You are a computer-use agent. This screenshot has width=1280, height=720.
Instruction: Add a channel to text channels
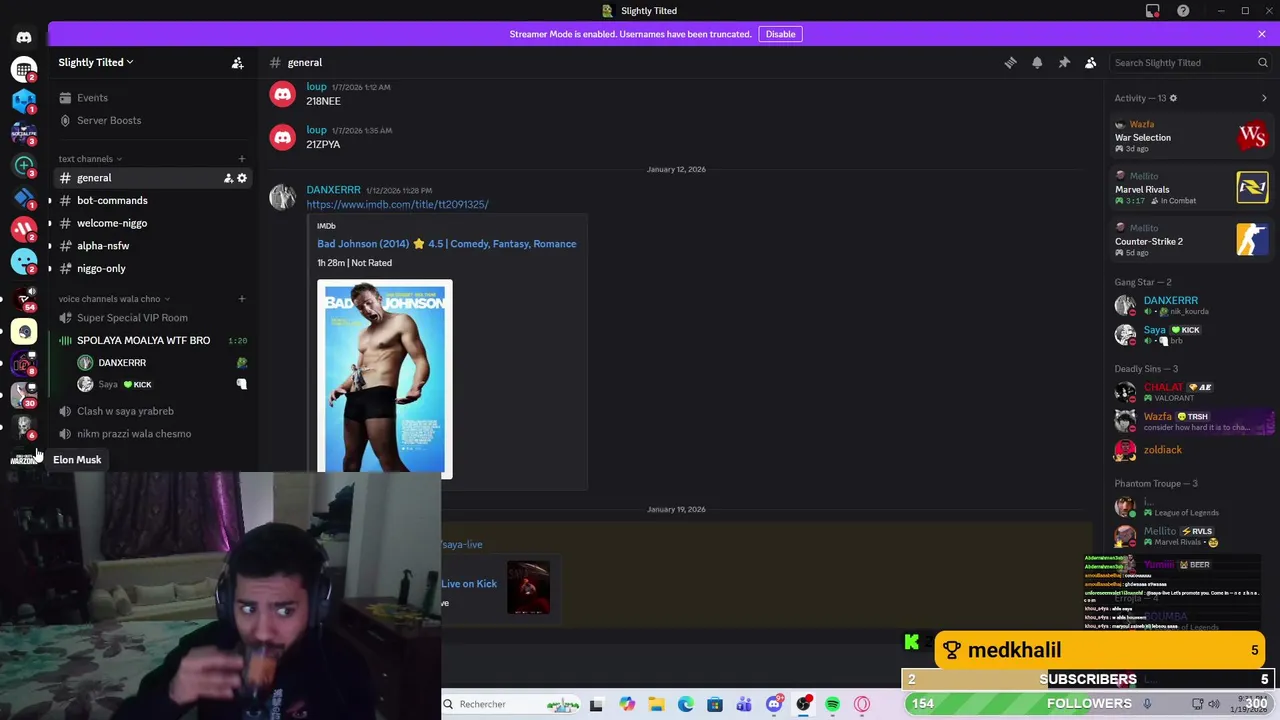tap(241, 159)
